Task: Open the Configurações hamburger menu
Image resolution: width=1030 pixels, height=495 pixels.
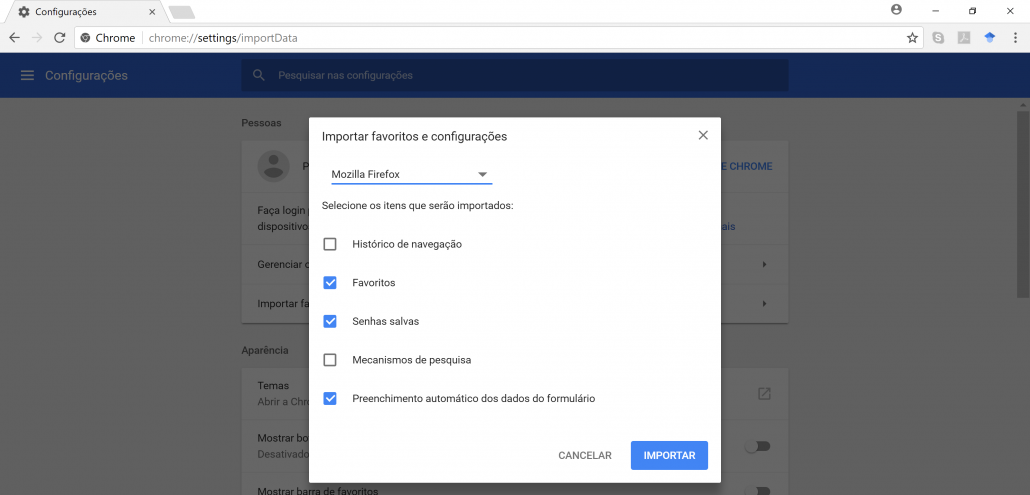Action: pyautogui.click(x=27, y=75)
